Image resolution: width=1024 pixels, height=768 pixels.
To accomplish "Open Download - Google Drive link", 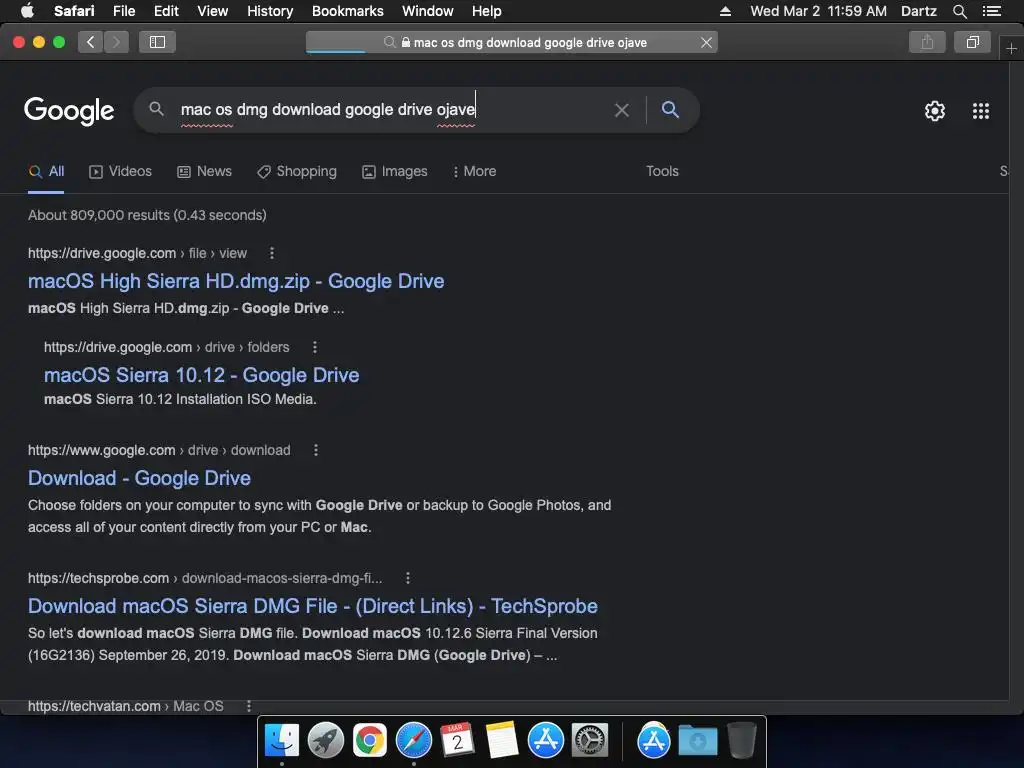I will click(x=139, y=479).
